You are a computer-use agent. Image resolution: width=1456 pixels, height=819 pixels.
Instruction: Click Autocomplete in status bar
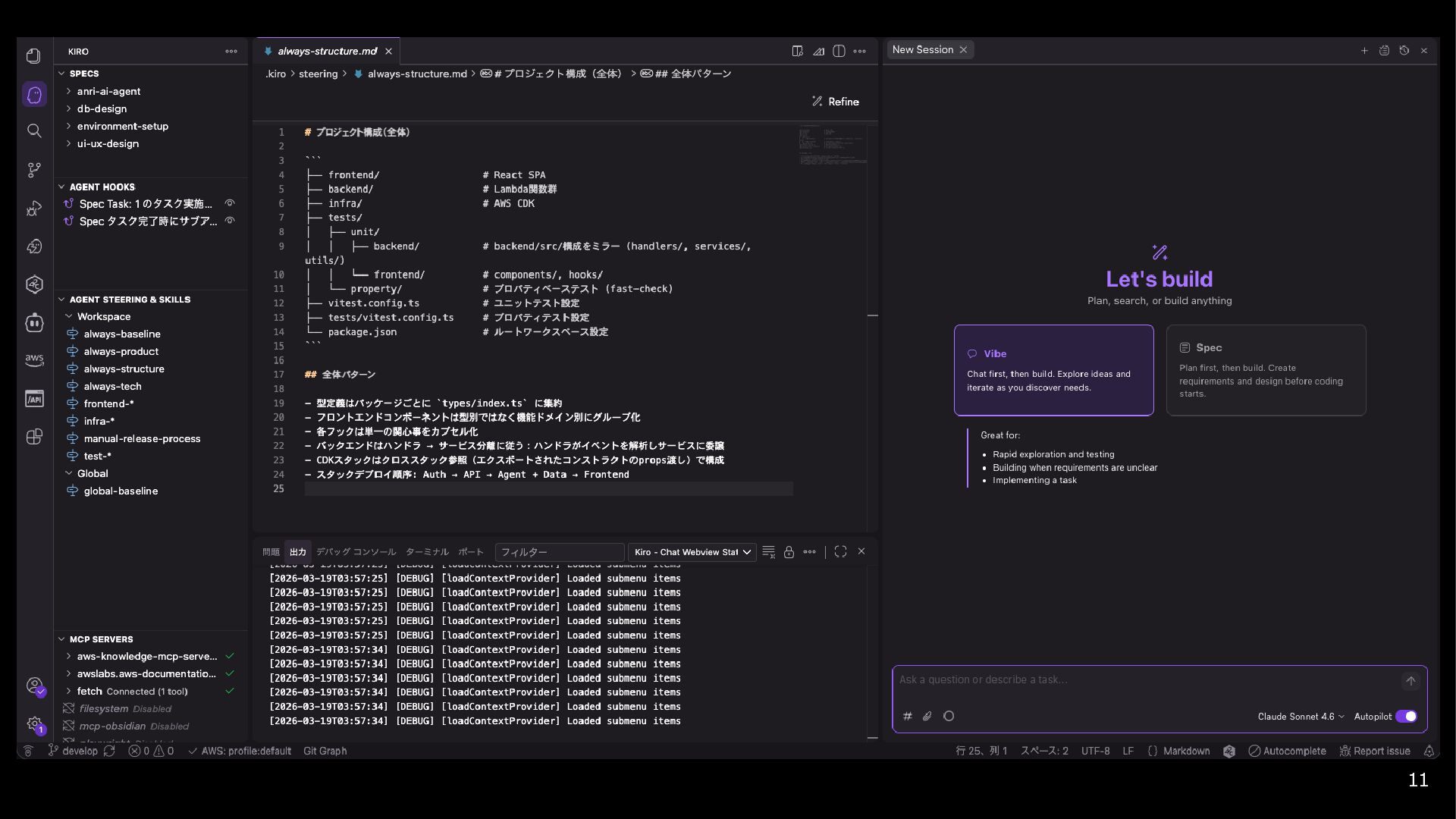[1287, 751]
